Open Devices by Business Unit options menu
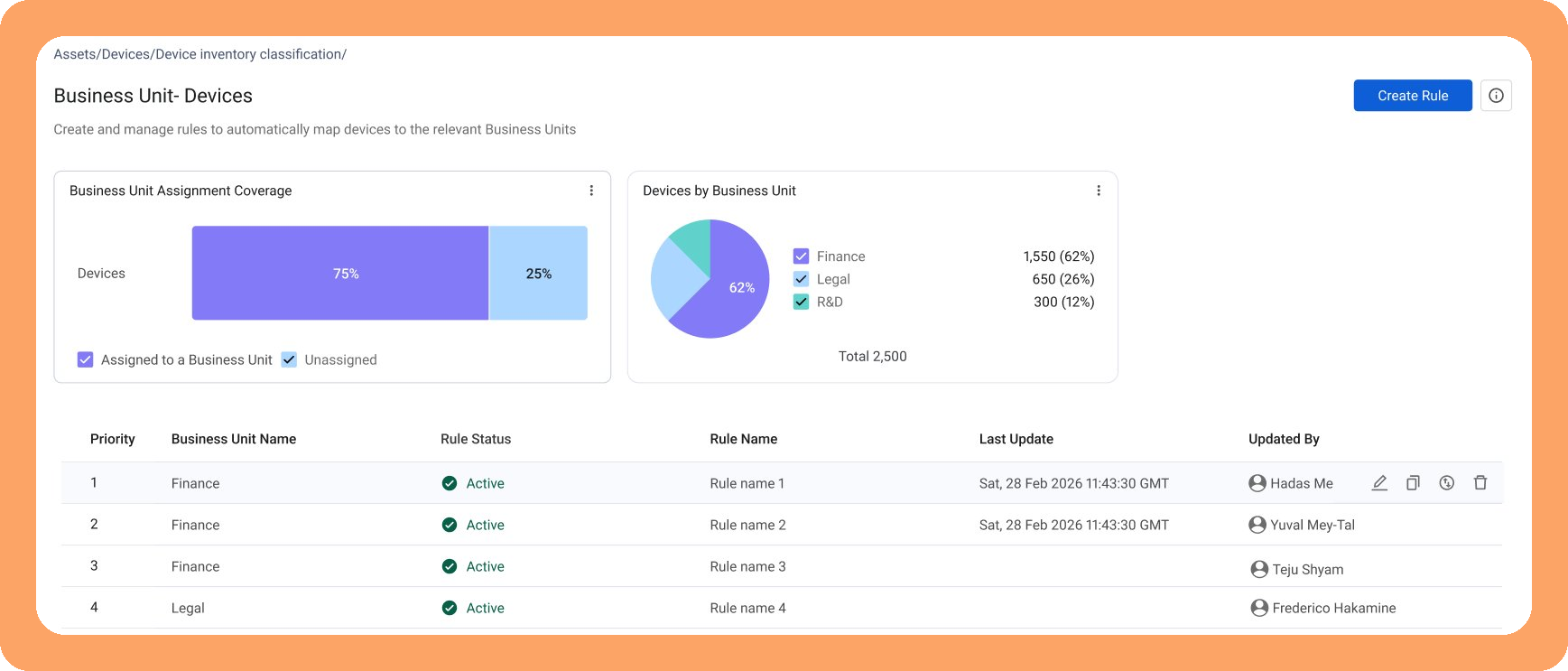Image resolution: width=1568 pixels, height=671 pixels. (1099, 191)
